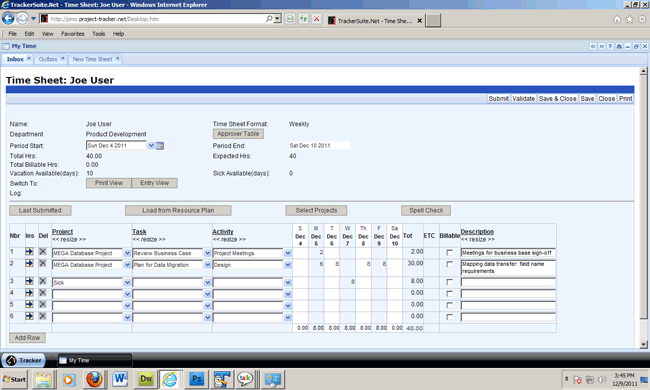Click the insert row icon for row 4
Image resolution: width=650 pixels, height=390 pixels.
pyautogui.click(x=29, y=293)
